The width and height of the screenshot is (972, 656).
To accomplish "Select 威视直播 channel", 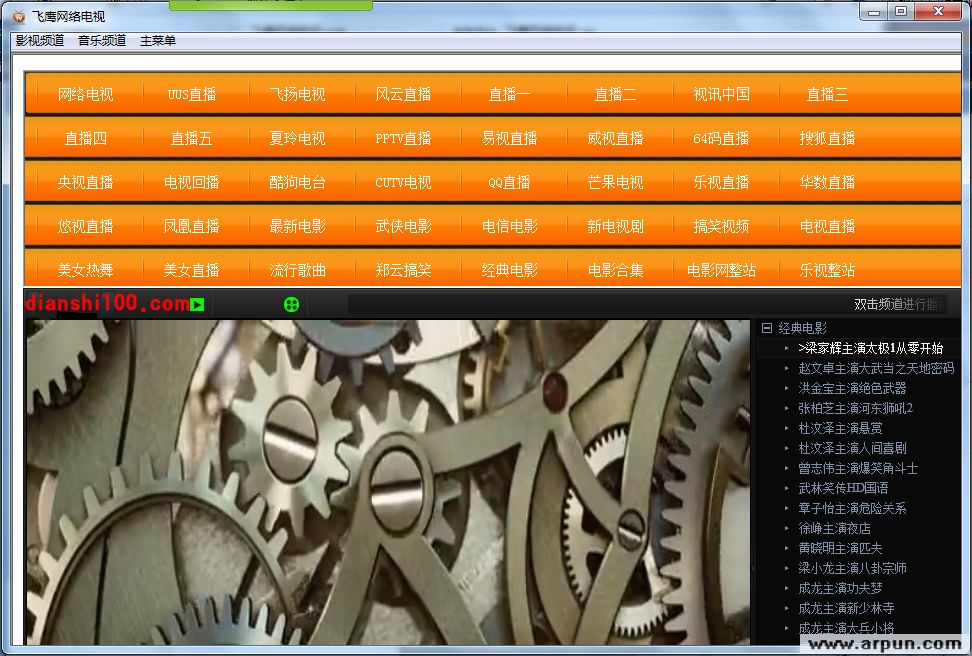I will pos(616,138).
